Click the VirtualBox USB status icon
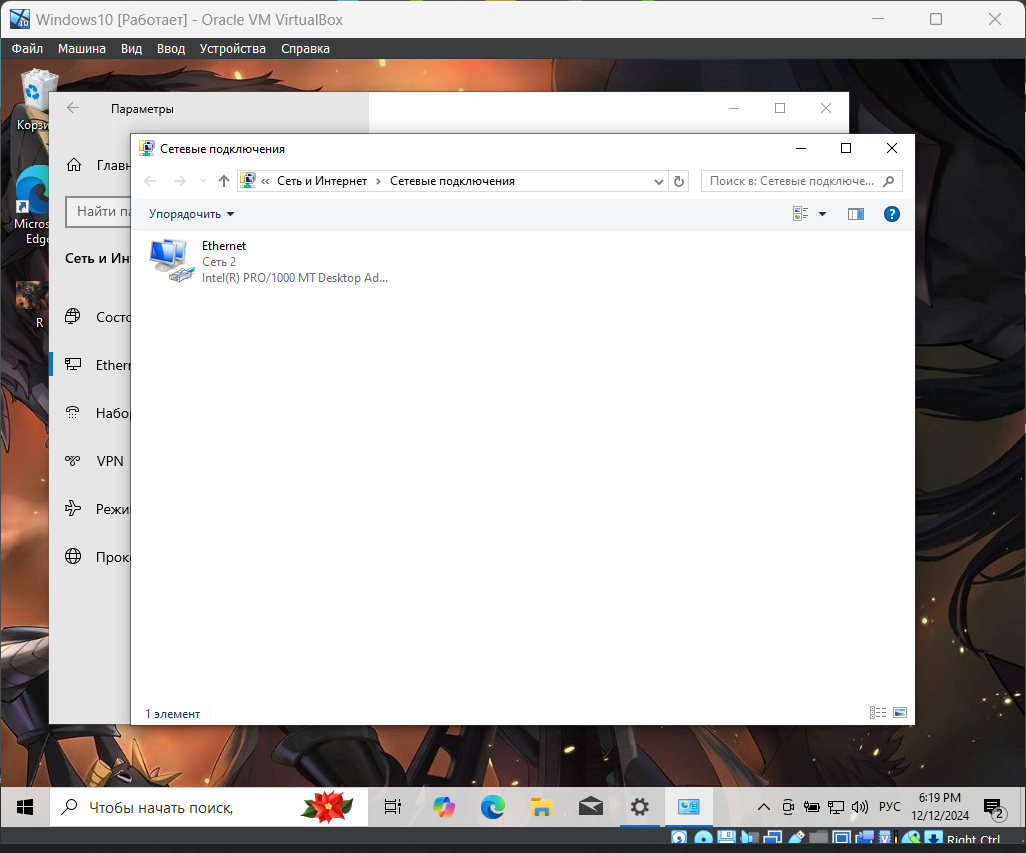This screenshot has width=1026, height=853. pyautogui.click(x=796, y=838)
